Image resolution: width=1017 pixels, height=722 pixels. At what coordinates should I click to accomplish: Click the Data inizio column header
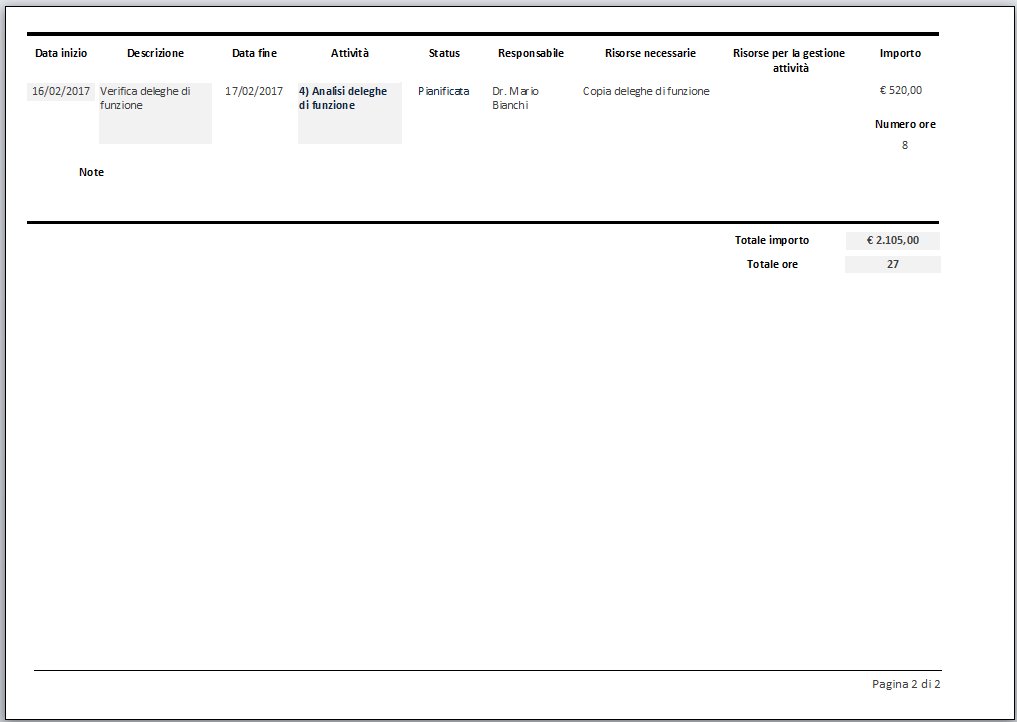(x=60, y=53)
